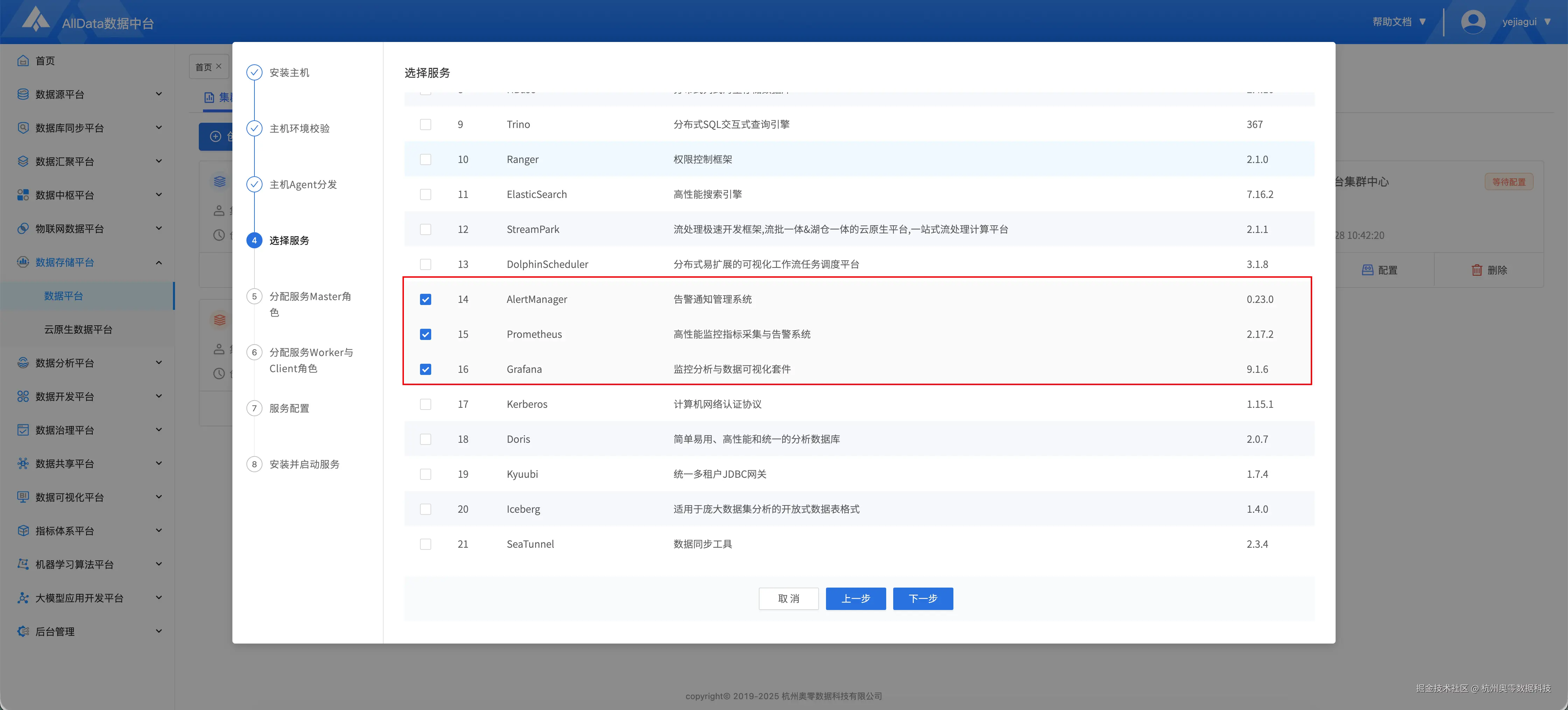Screen dimensions: 1568x710
Task: Click the 首页 home sidebar icon
Action: coord(23,61)
